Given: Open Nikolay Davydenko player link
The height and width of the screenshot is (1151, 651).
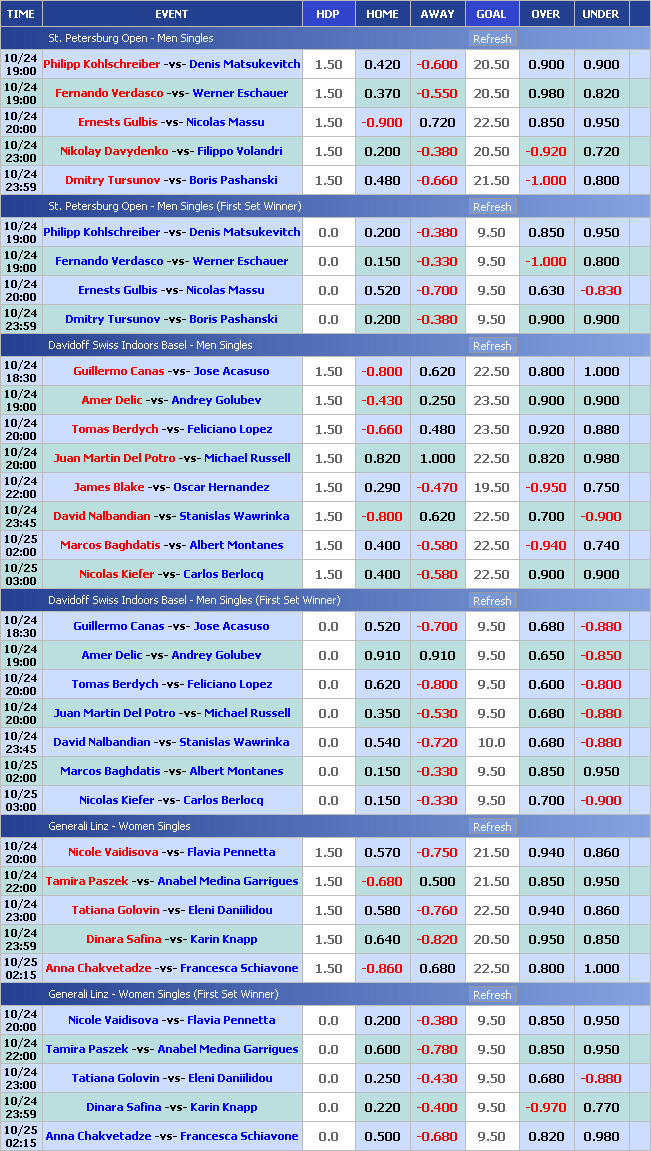Looking at the screenshot, I should pos(114,151).
